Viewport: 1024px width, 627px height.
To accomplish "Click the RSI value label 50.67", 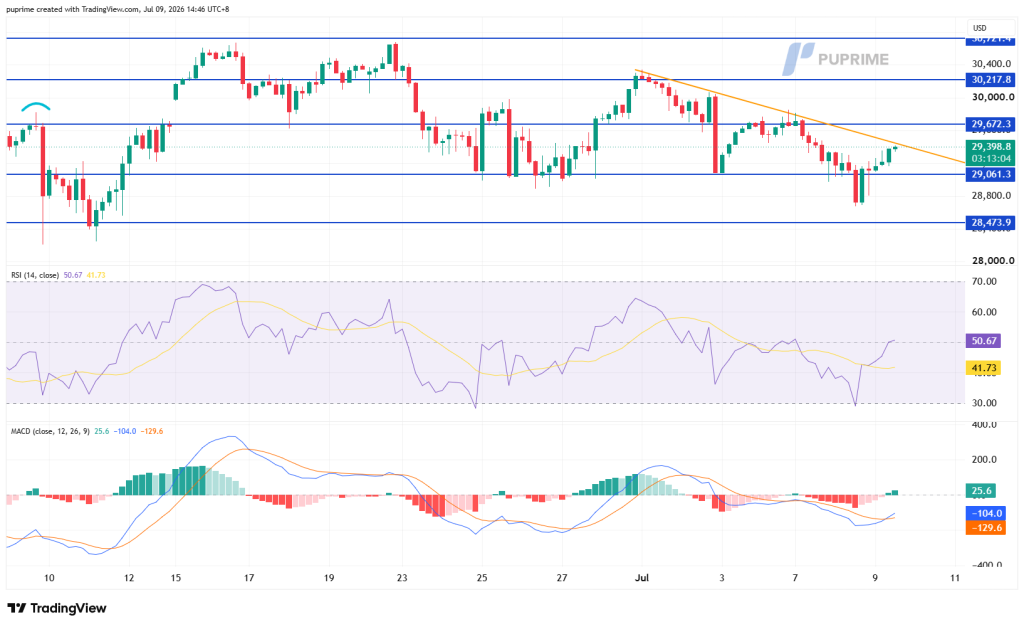I will point(984,341).
